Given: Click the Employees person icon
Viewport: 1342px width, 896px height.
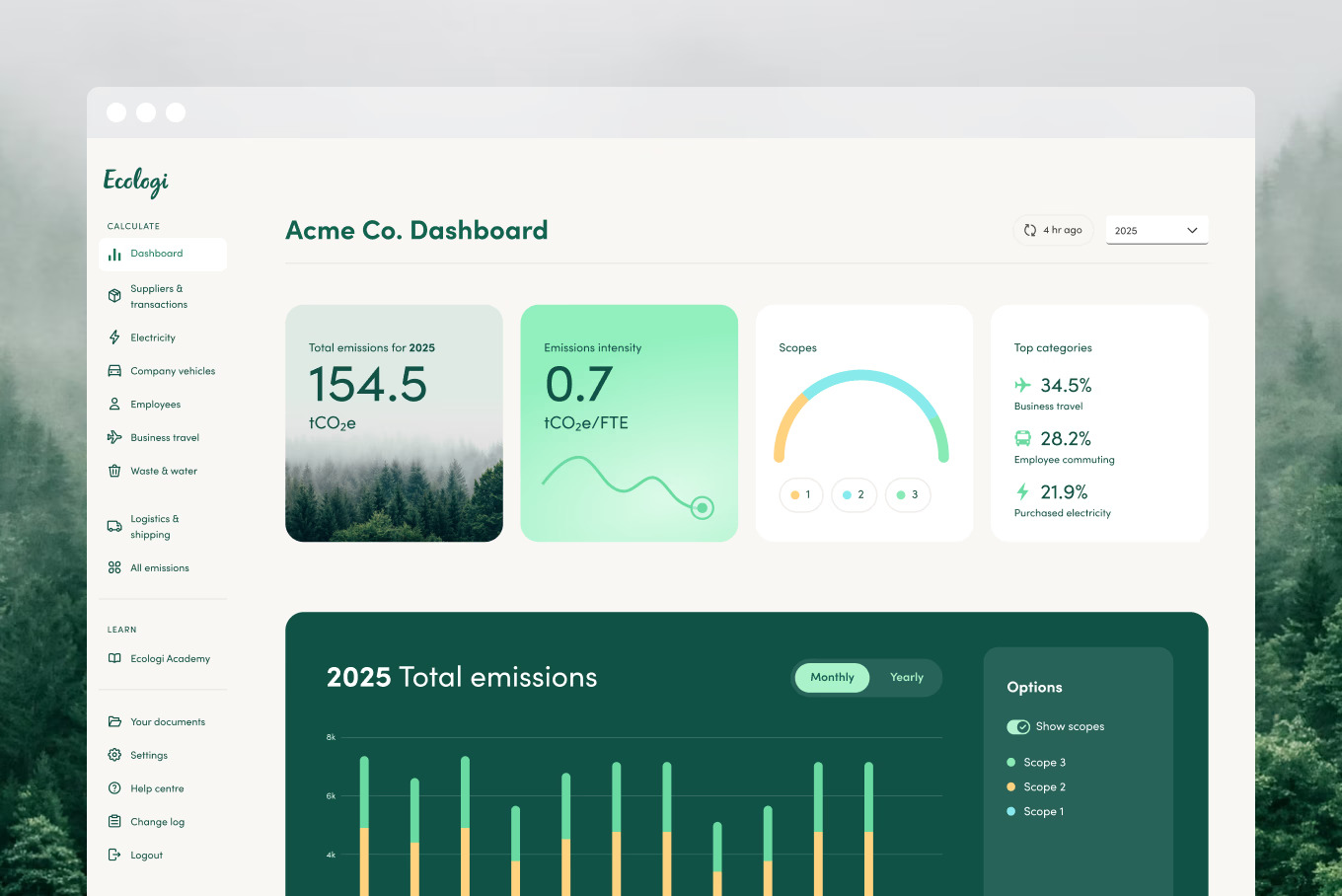Looking at the screenshot, I should coord(114,405).
